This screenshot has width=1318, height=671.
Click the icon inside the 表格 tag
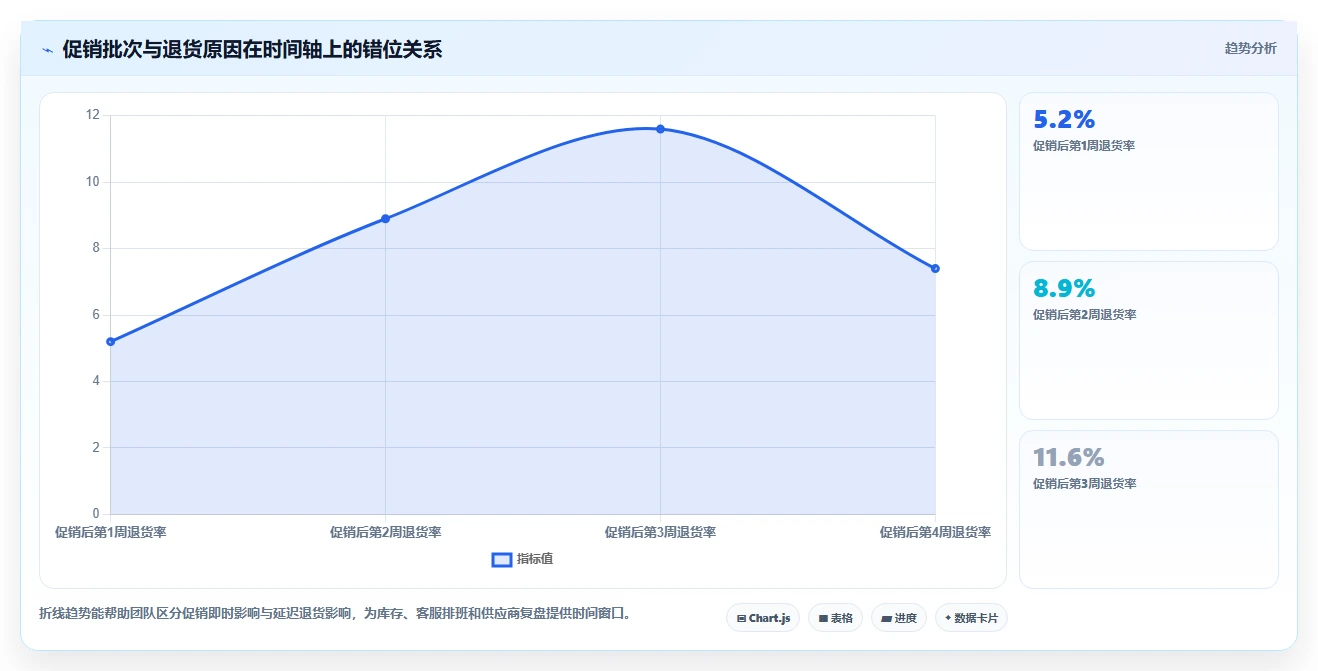pyautogui.click(x=823, y=618)
